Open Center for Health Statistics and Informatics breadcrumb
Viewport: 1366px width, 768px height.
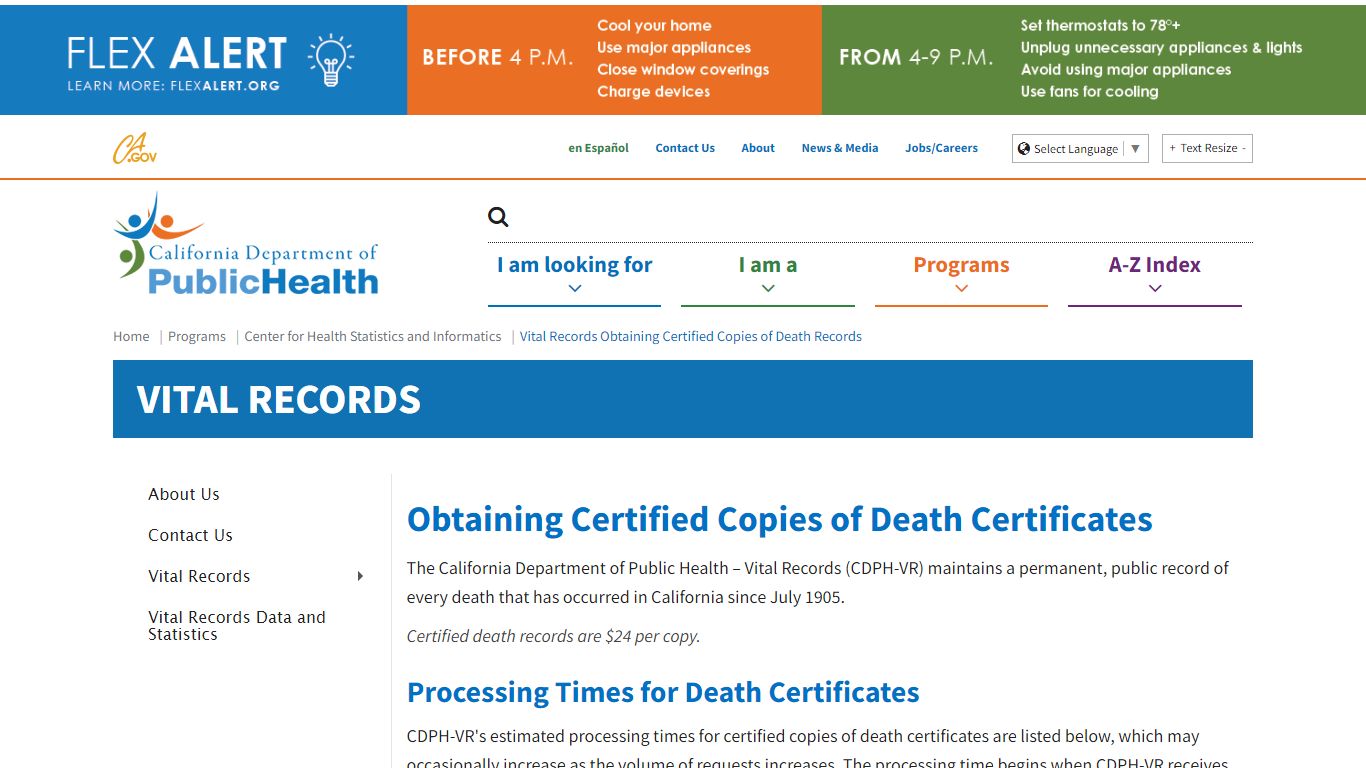(373, 336)
